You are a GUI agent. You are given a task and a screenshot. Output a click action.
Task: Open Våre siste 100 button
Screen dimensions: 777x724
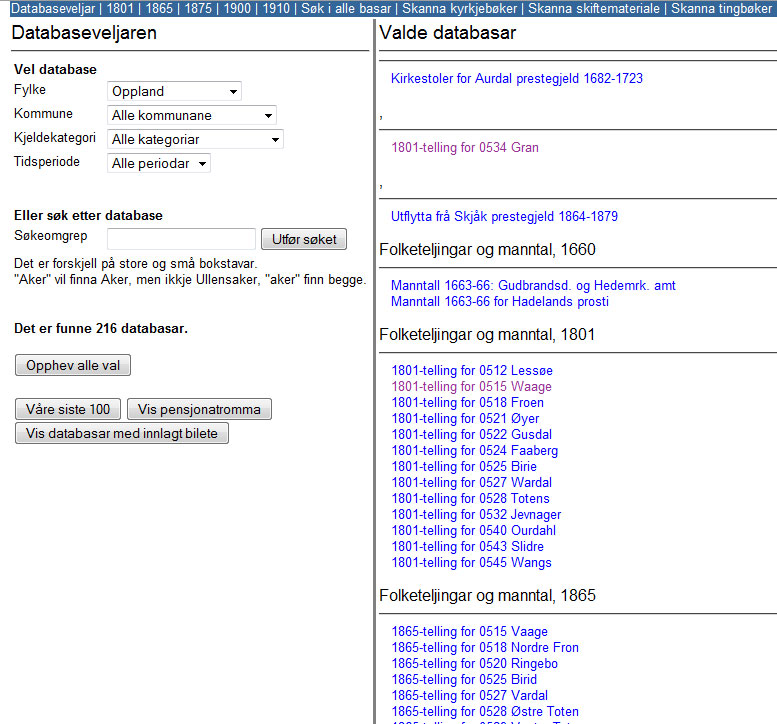[x=68, y=409]
